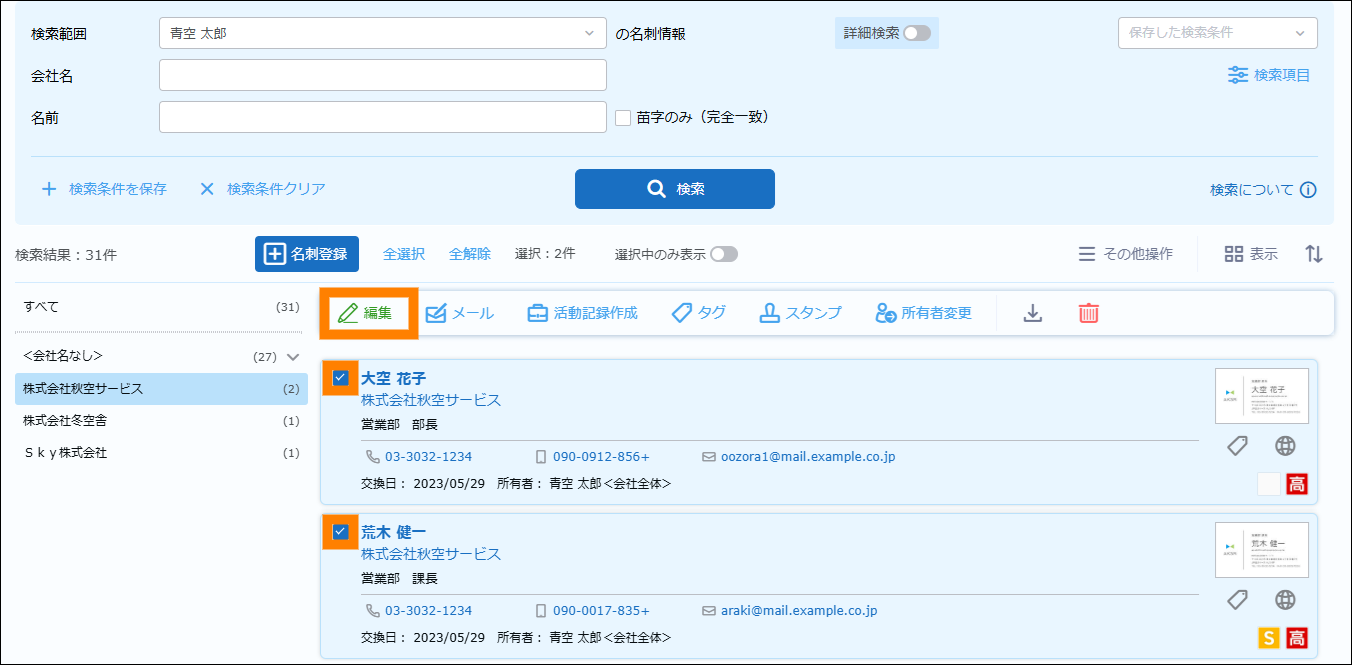Click the red trash delete icon
This screenshot has width=1352, height=665.
[1088, 313]
